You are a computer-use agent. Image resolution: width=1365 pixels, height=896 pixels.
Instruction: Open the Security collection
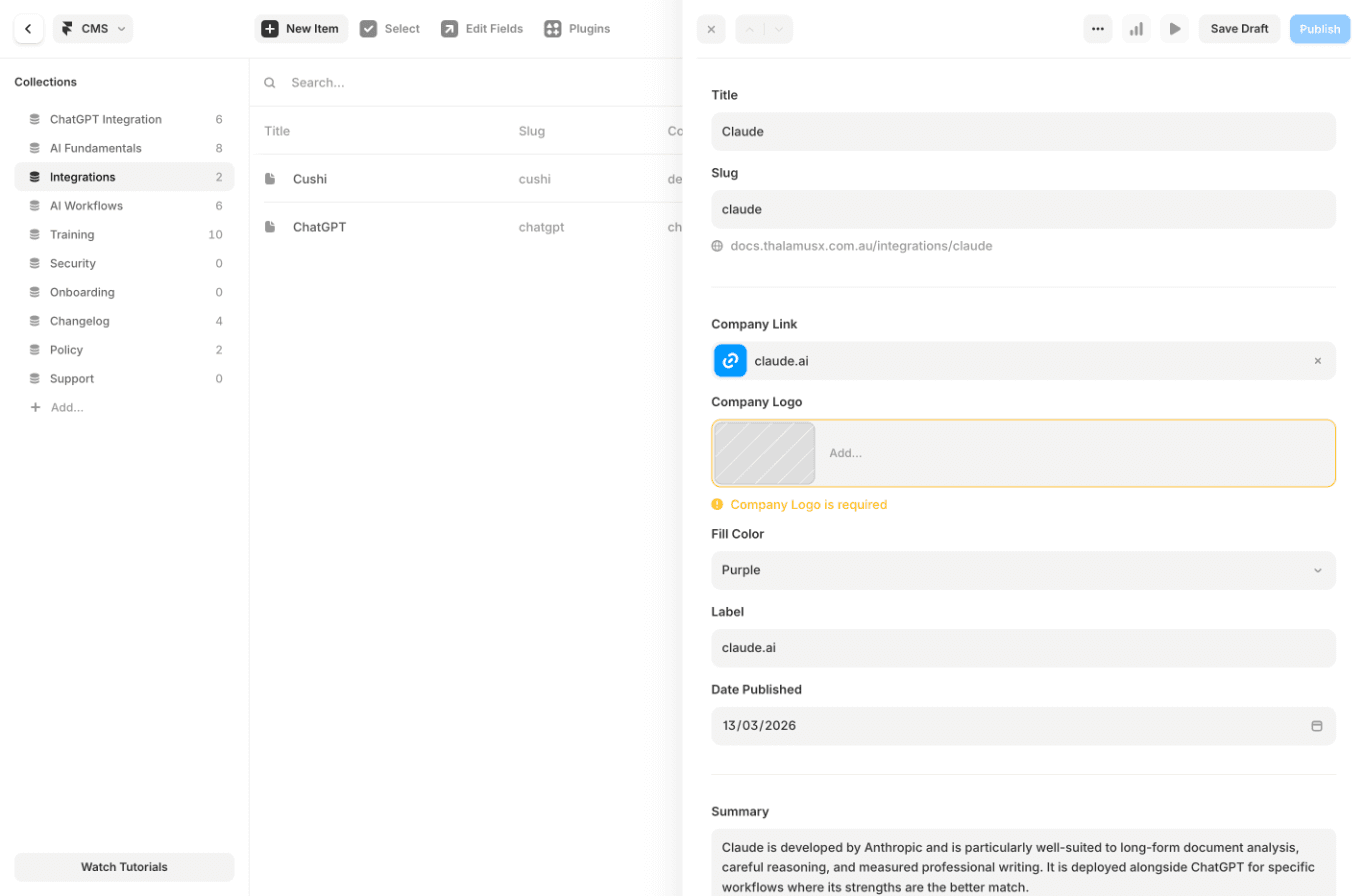point(124,264)
